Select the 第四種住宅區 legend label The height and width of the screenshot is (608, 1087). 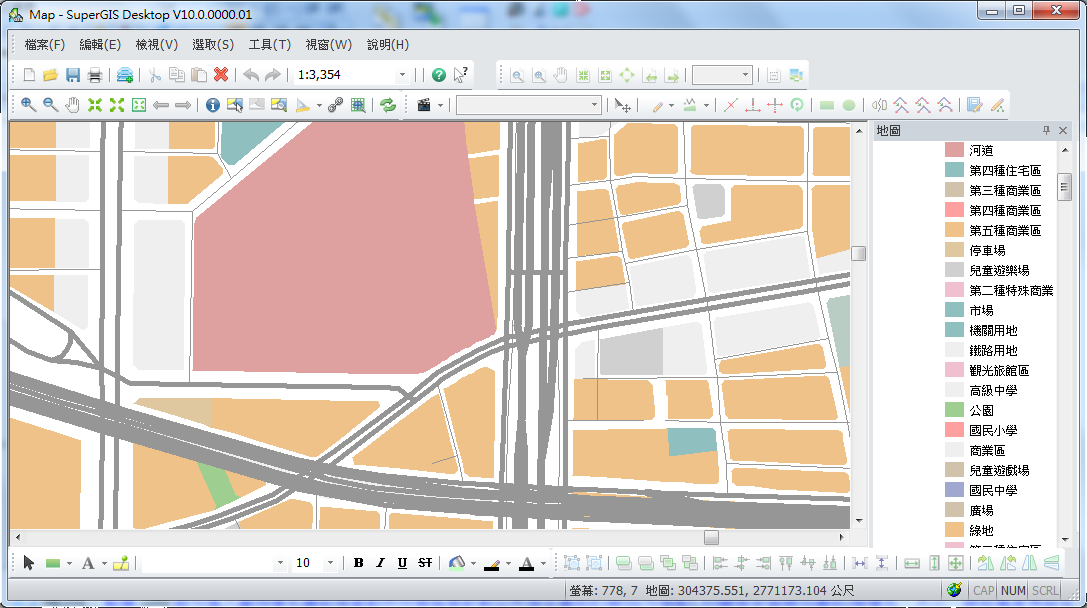click(1005, 171)
